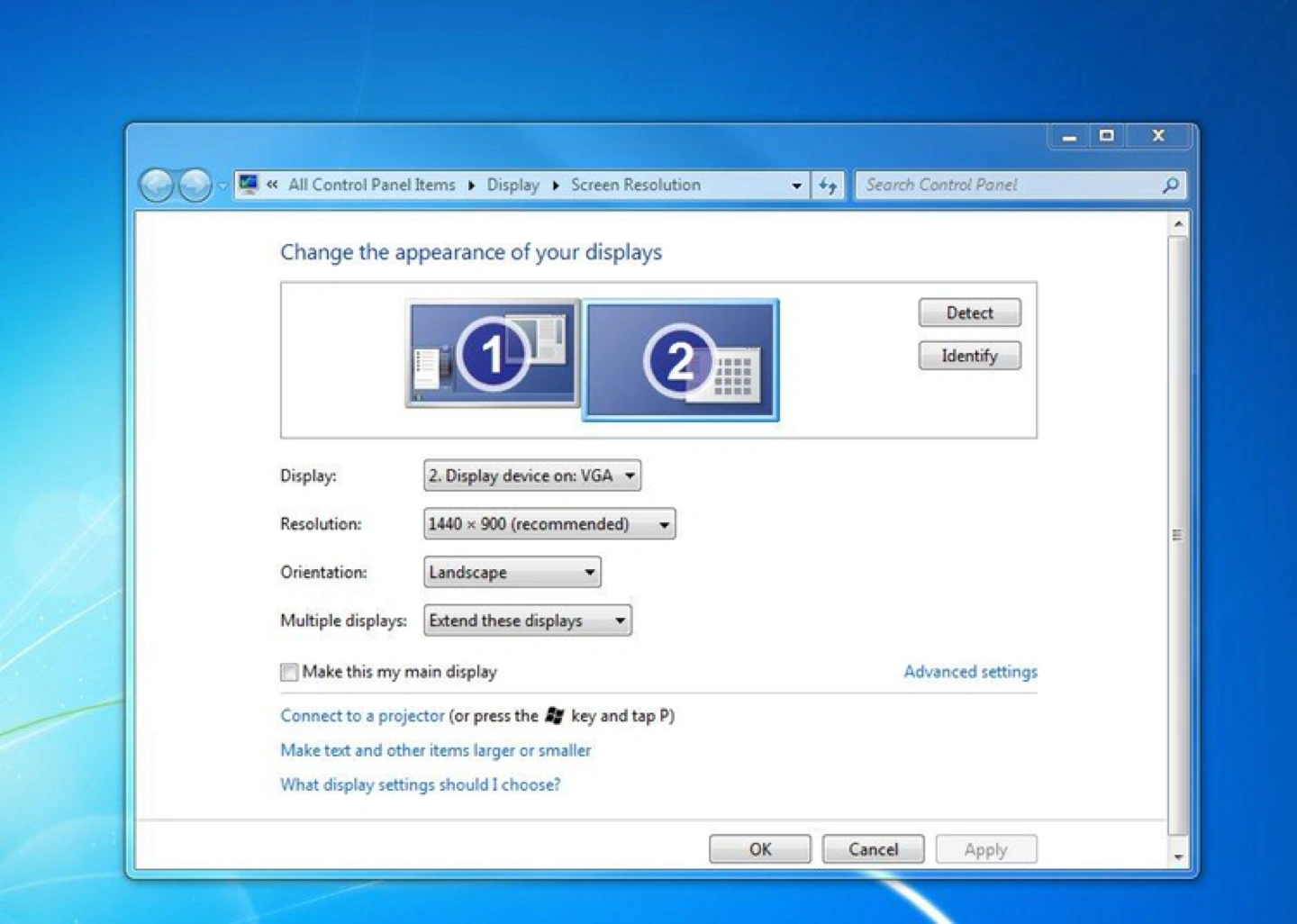This screenshot has width=1297, height=924.
Task: Open the Display device dropdown
Action: 532,476
